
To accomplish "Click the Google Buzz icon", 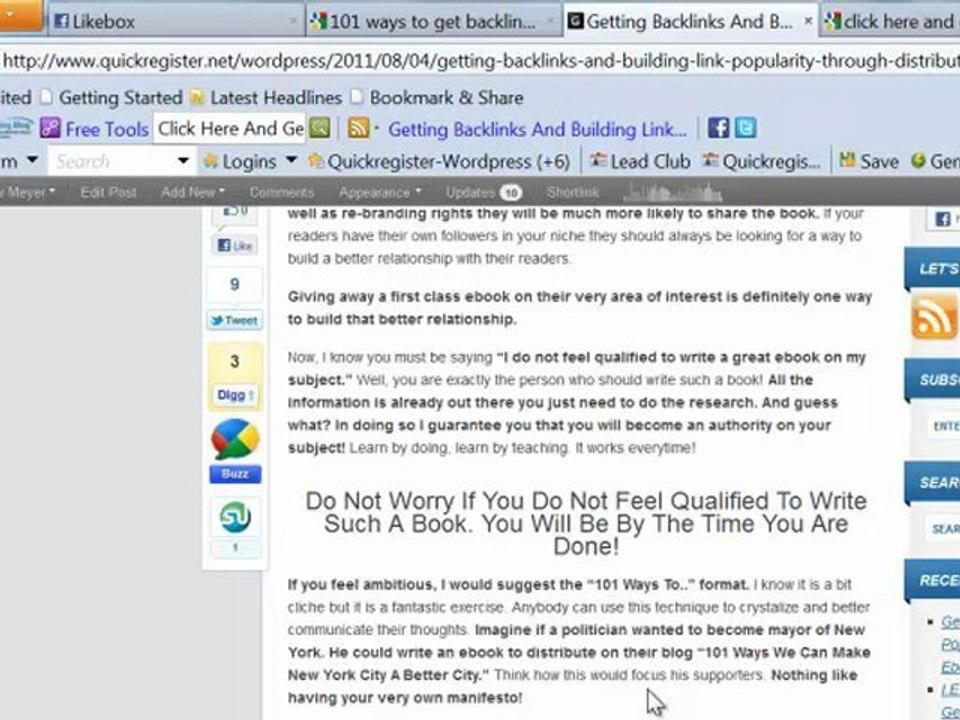I will pyautogui.click(x=235, y=440).
